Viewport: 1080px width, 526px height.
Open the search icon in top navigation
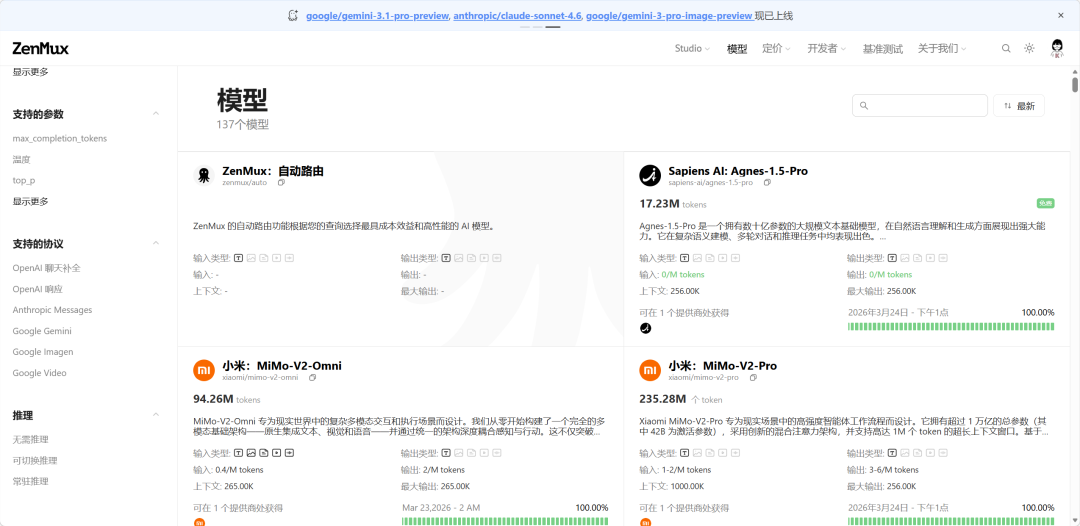pos(1006,48)
